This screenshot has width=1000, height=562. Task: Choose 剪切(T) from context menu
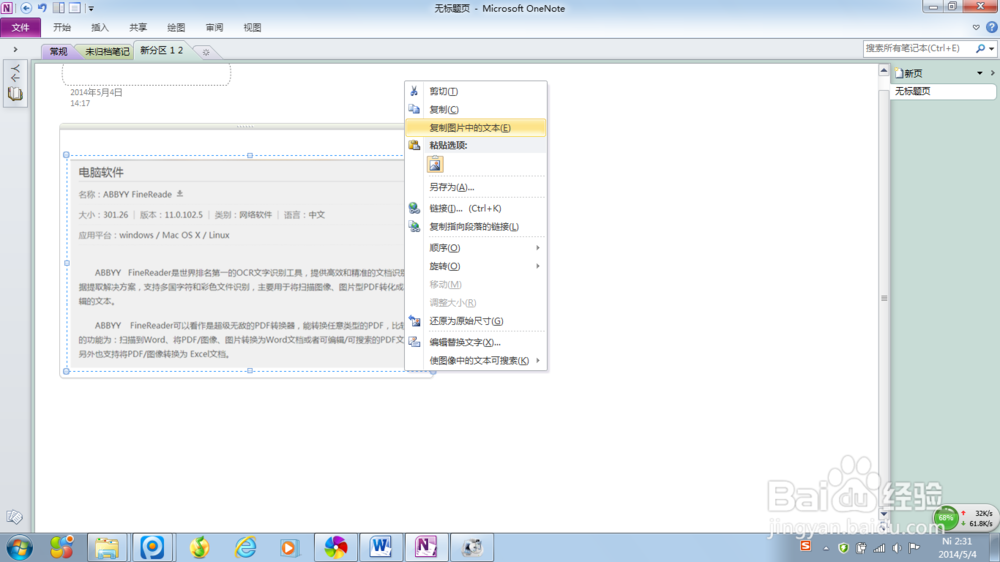(x=476, y=91)
